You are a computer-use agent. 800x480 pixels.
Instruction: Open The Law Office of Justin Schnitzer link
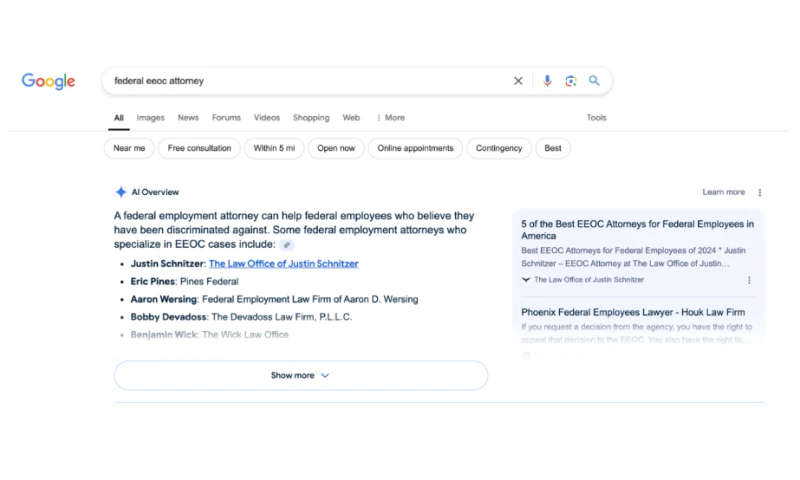click(x=283, y=264)
